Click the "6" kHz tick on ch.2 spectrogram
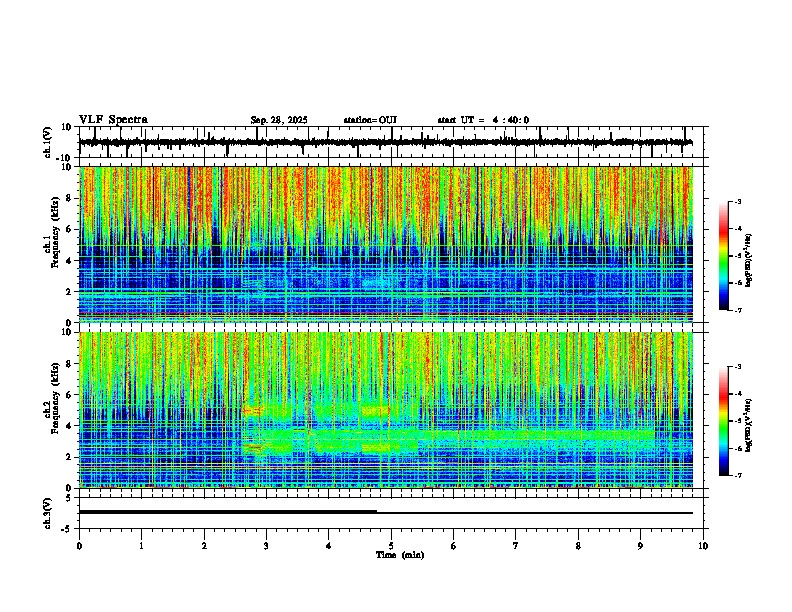The height and width of the screenshot is (612, 792). 70,394
